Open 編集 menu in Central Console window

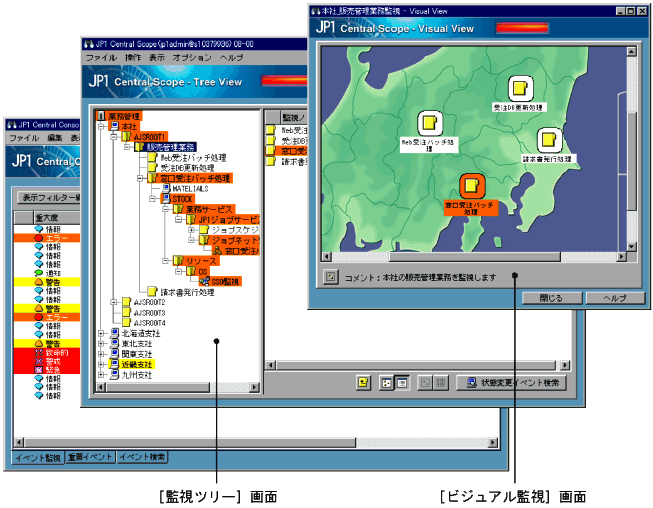point(55,138)
